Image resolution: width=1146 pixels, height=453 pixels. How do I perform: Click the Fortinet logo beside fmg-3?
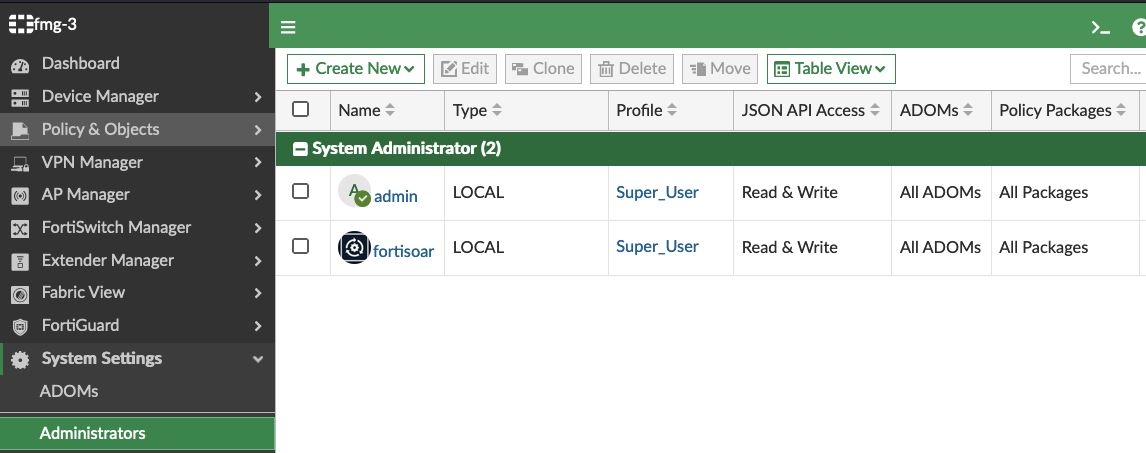point(21,25)
